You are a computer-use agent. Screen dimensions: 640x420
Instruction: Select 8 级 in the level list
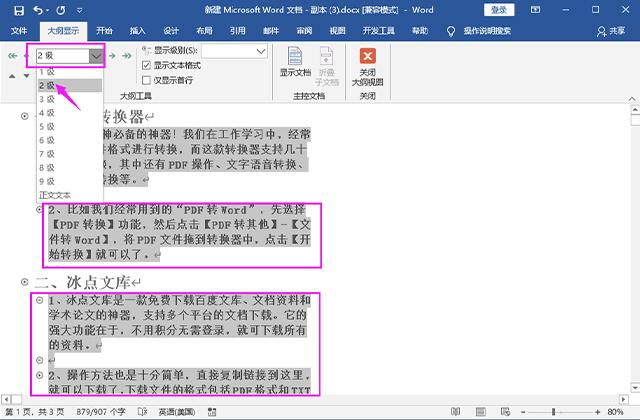(x=69, y=167)
